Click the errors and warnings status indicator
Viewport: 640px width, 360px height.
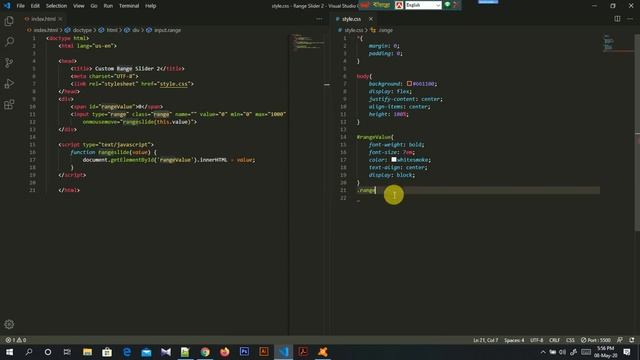[x=16, y=340]
